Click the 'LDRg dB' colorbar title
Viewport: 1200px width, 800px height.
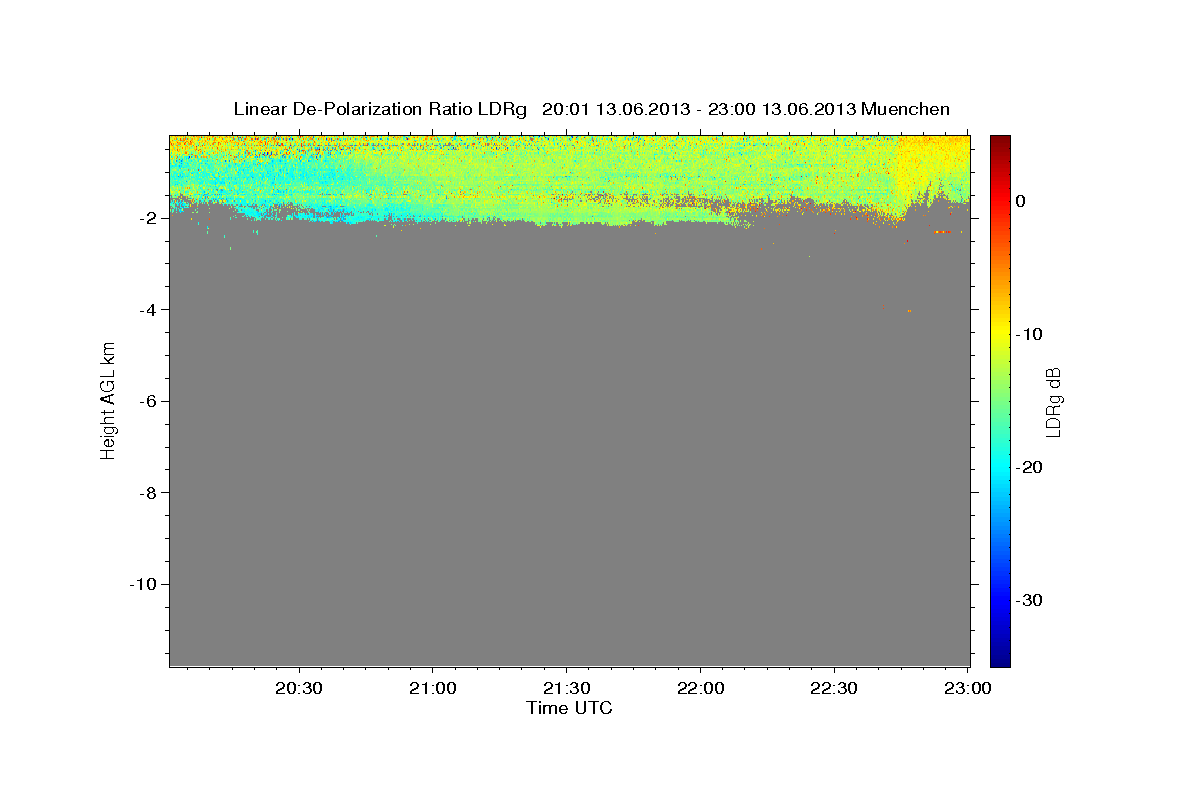(x=1053, y=401)
